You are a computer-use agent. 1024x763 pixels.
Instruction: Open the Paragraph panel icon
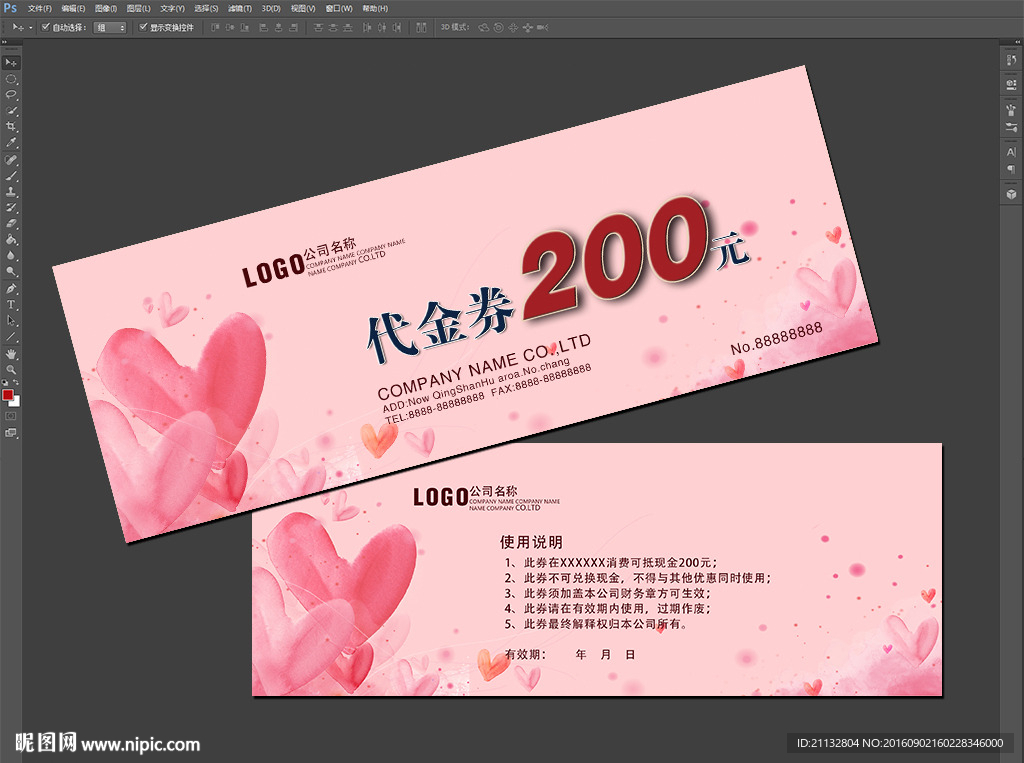[x=1011, y=169]
